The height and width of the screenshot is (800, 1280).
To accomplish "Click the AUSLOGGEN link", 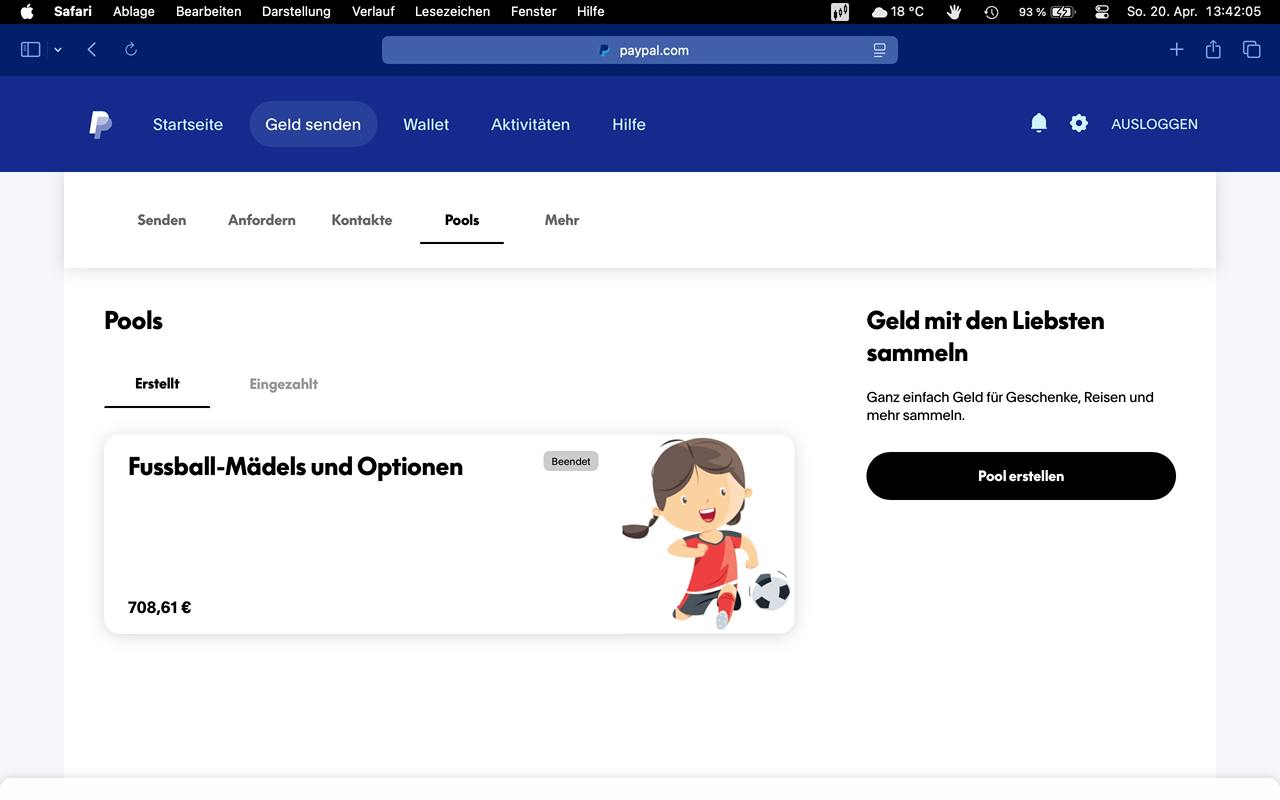I will 1154,124.
